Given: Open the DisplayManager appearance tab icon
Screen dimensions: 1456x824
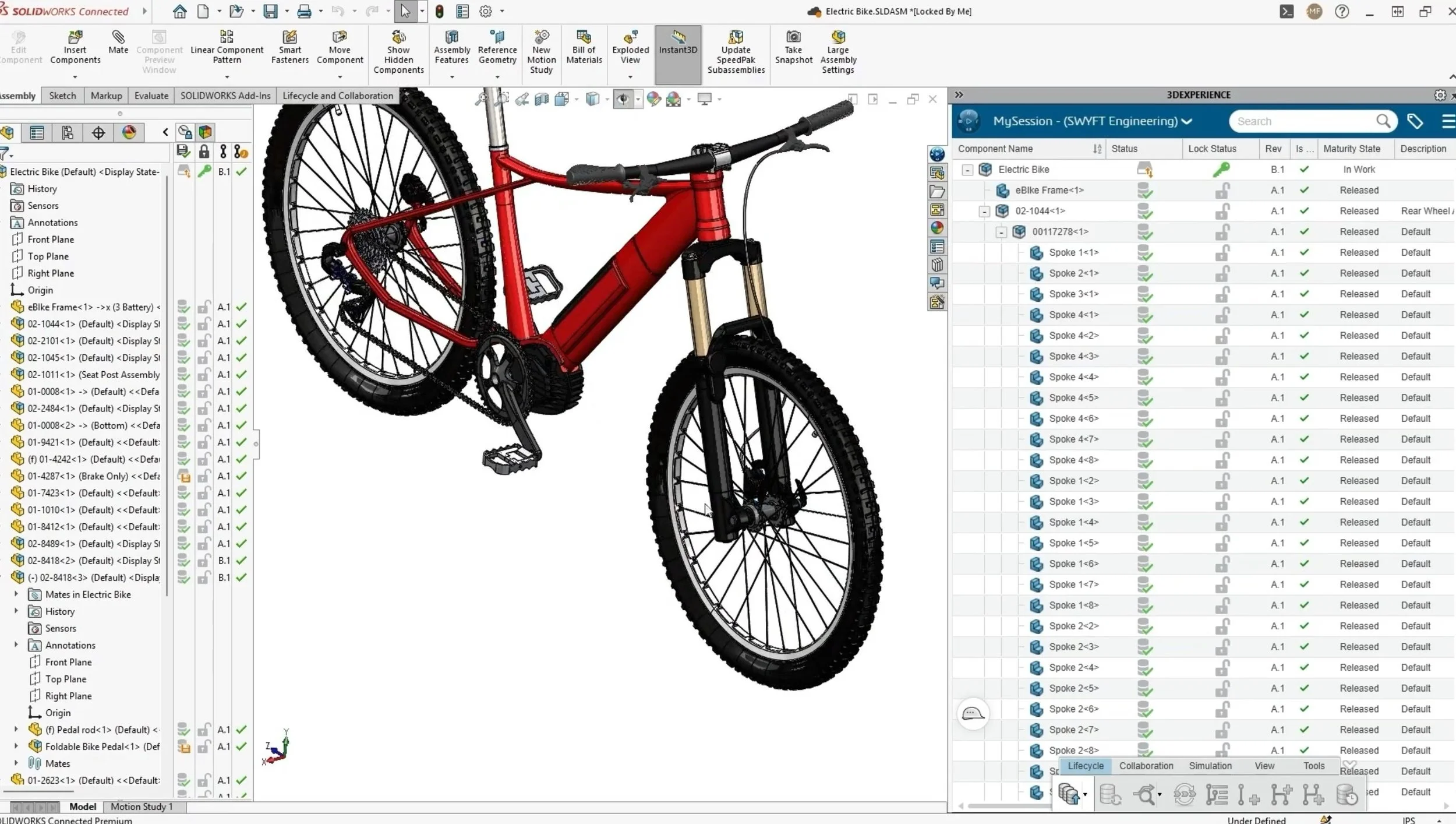Looking at the screenshot, I should pos(129,132).
